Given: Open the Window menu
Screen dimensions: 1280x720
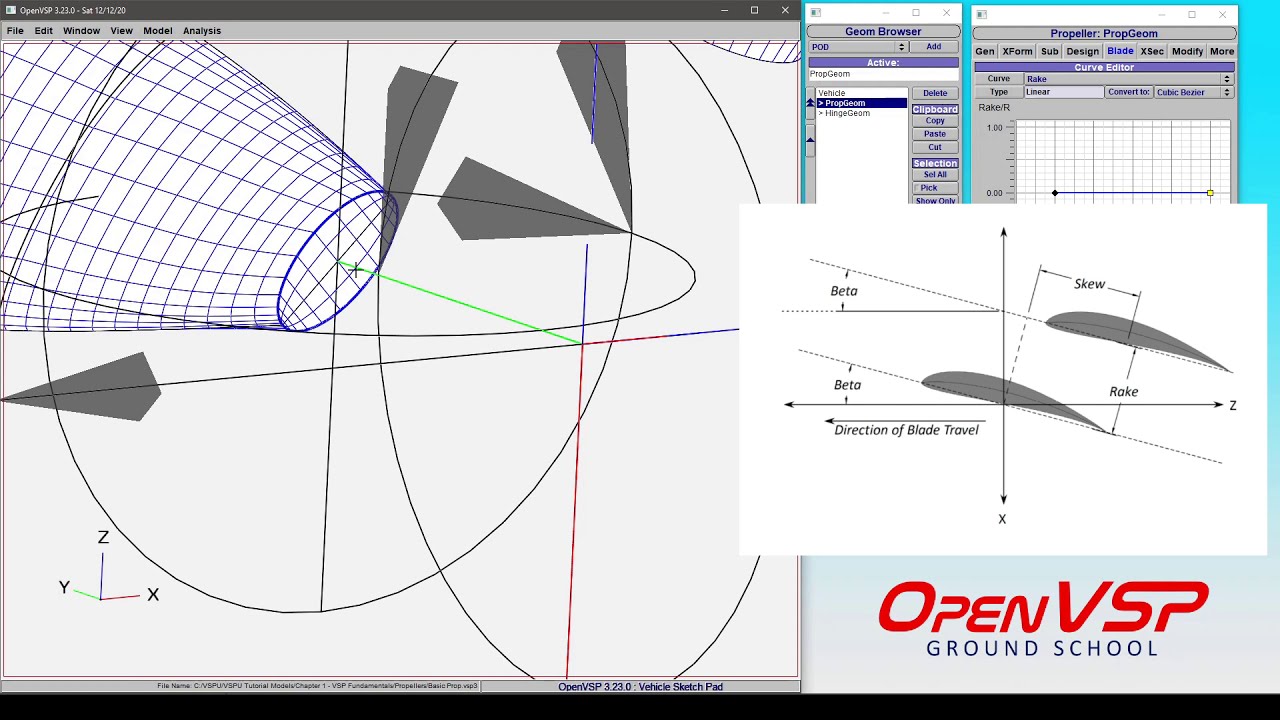Looking at the screenshot, I should (x=81, y=31).
